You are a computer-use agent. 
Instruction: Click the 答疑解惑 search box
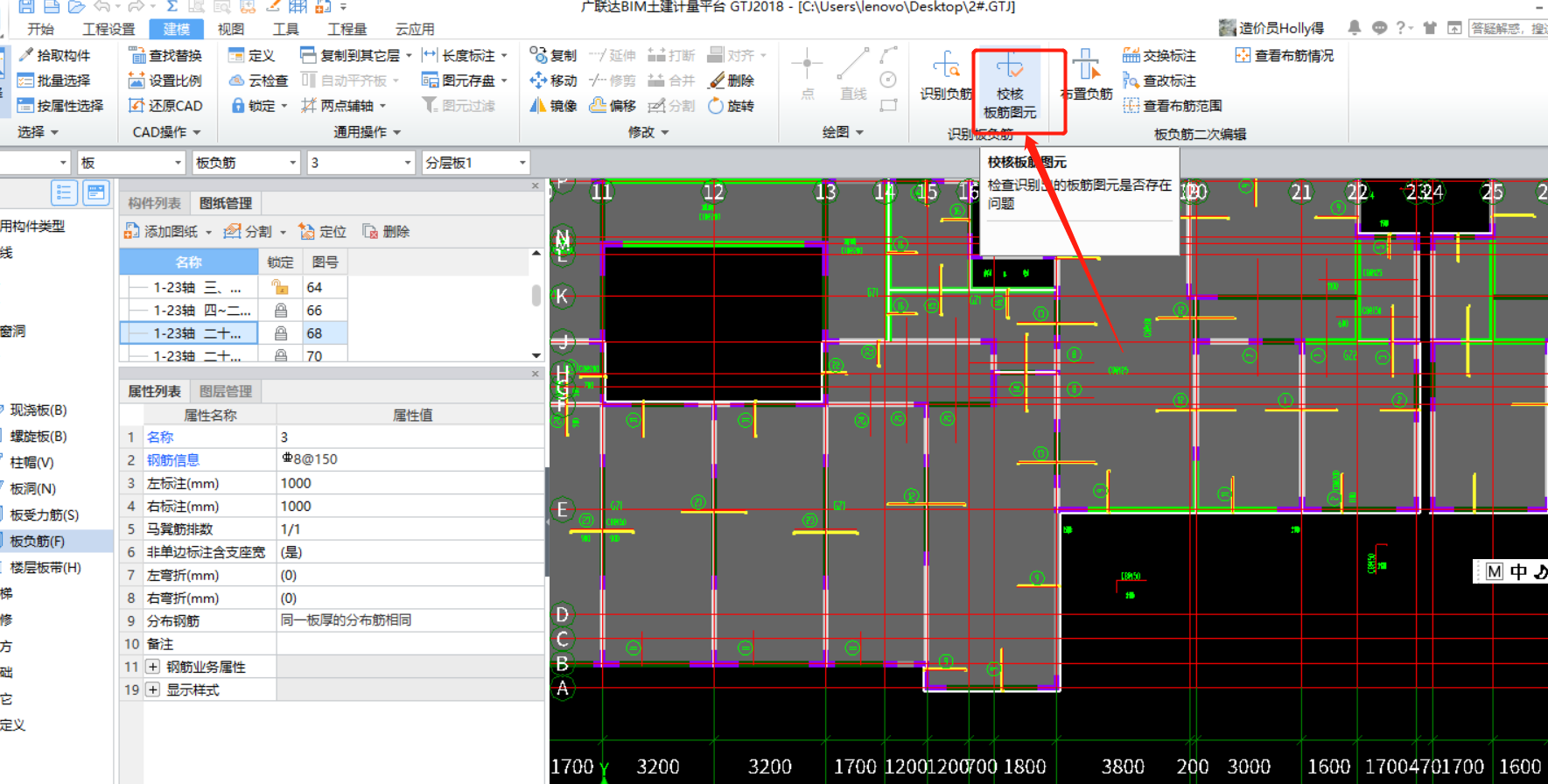pos(1508,28)
